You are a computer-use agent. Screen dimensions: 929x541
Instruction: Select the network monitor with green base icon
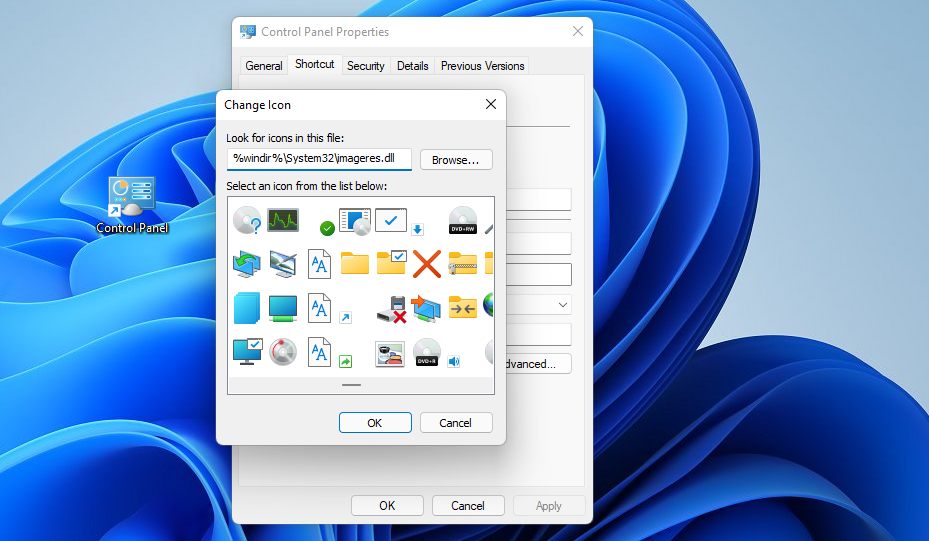(x=283, y=309)
